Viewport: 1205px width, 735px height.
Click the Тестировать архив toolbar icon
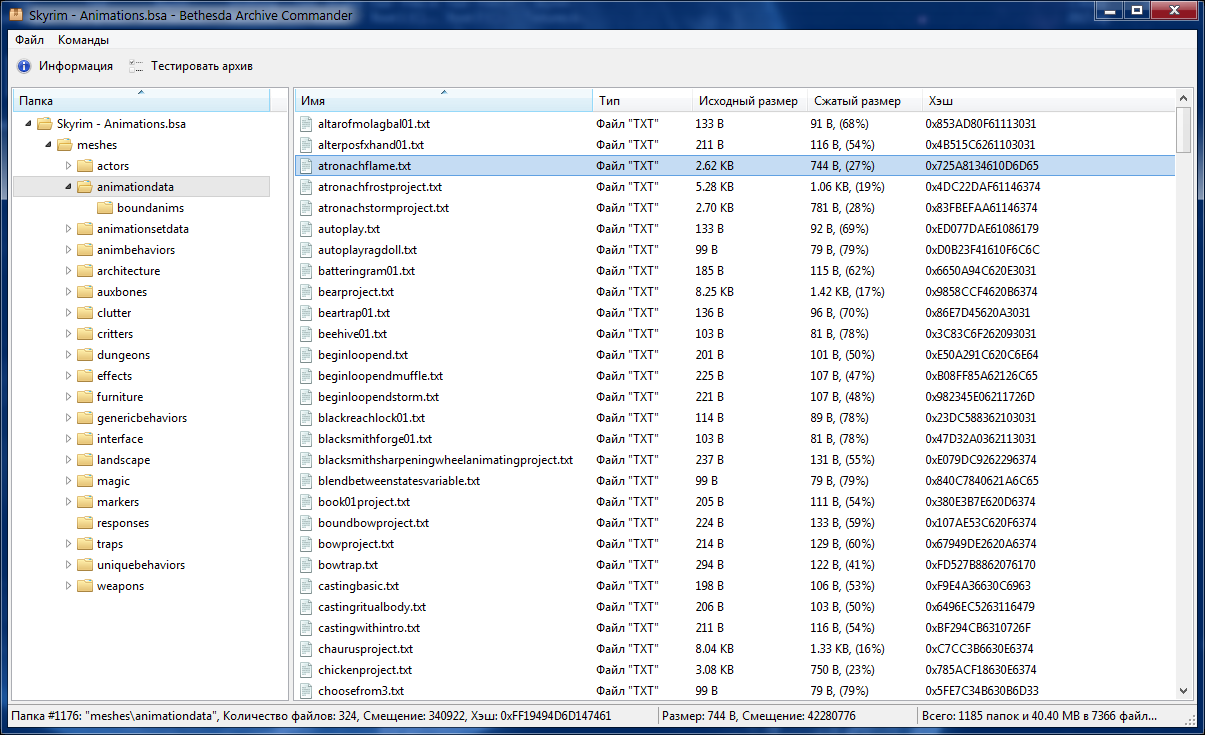pos(136,66)
